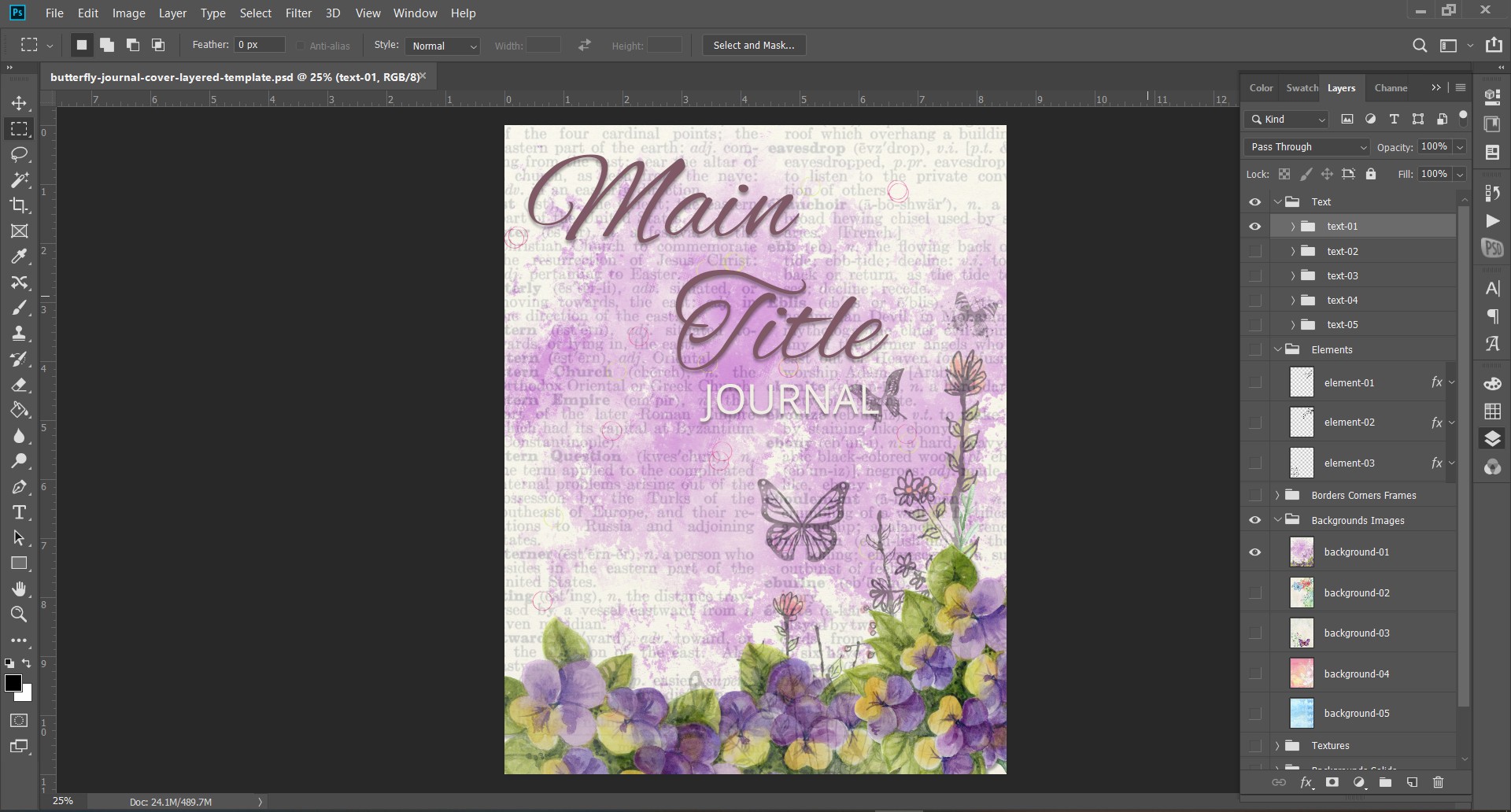The height and width of the screenshot is (812, 1511).
Task: Show the text-02 group
Action: [x=1255, y=251]
